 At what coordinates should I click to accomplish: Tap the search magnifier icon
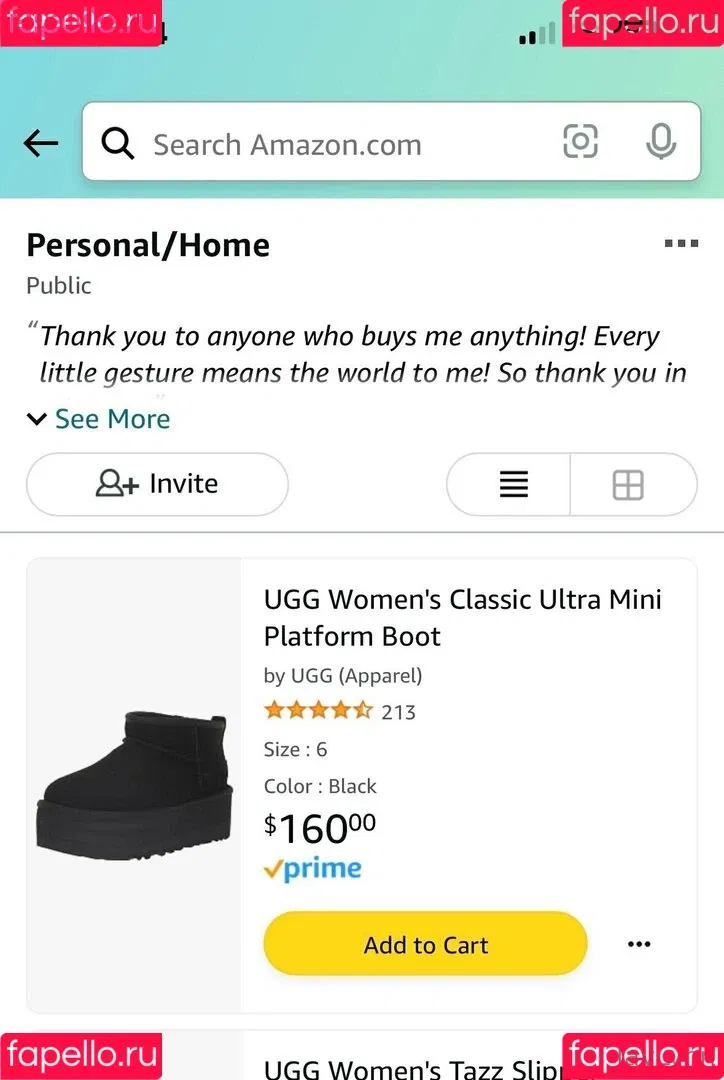[118, 144]
